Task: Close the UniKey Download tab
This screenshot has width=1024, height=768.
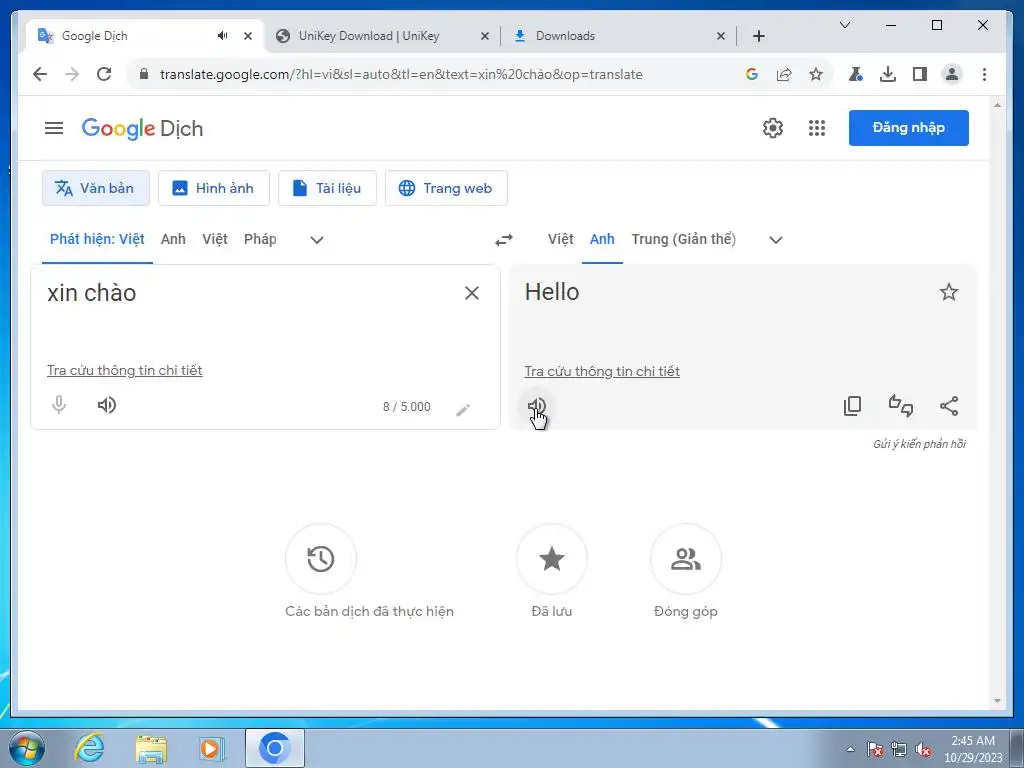Action: (485, 36)
